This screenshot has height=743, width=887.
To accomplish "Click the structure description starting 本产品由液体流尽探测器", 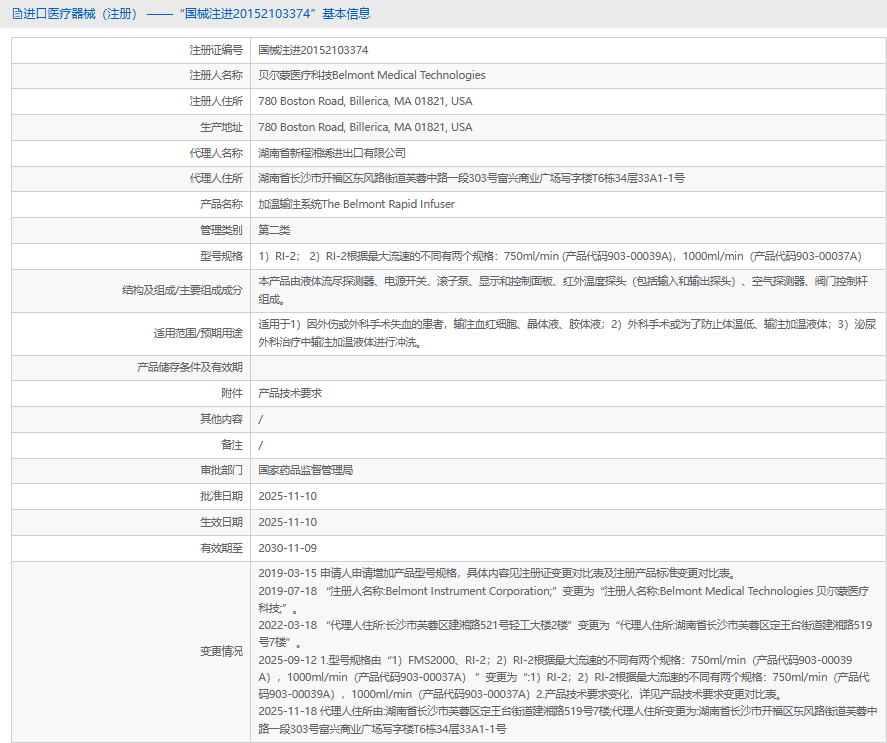I will click(563, 290).
